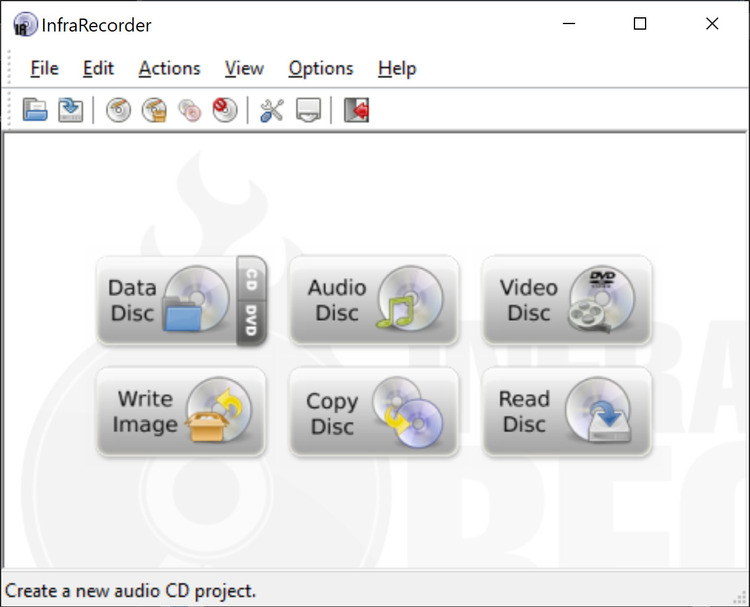Click the Save project toolbar icon
The height and width of the screenshot is (607, 750).
70,110
